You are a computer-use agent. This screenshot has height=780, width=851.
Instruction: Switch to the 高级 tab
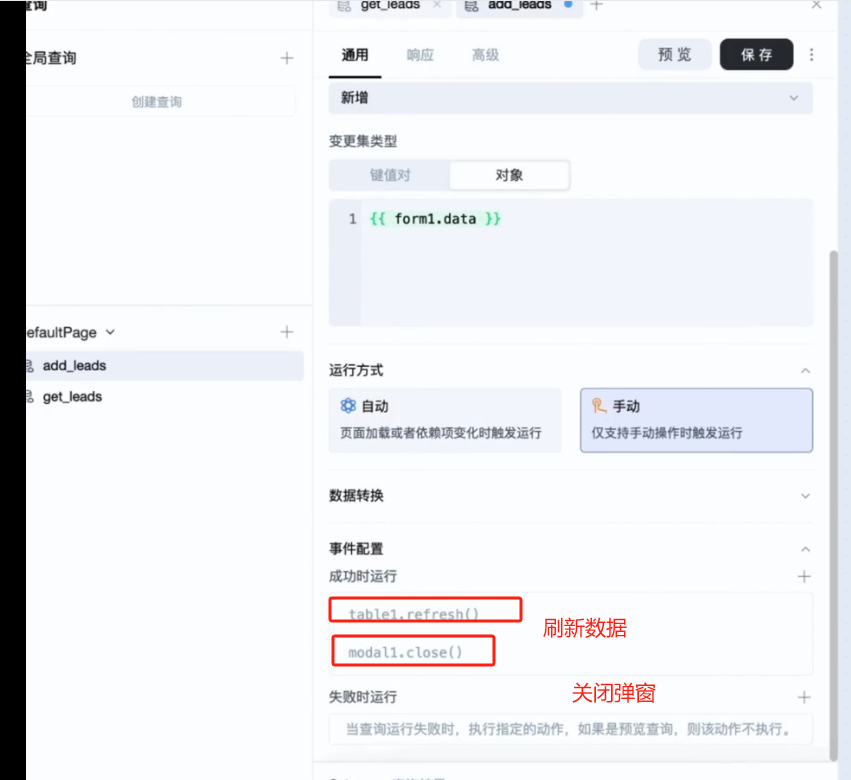pyautogui.click(x=485, y=55)
